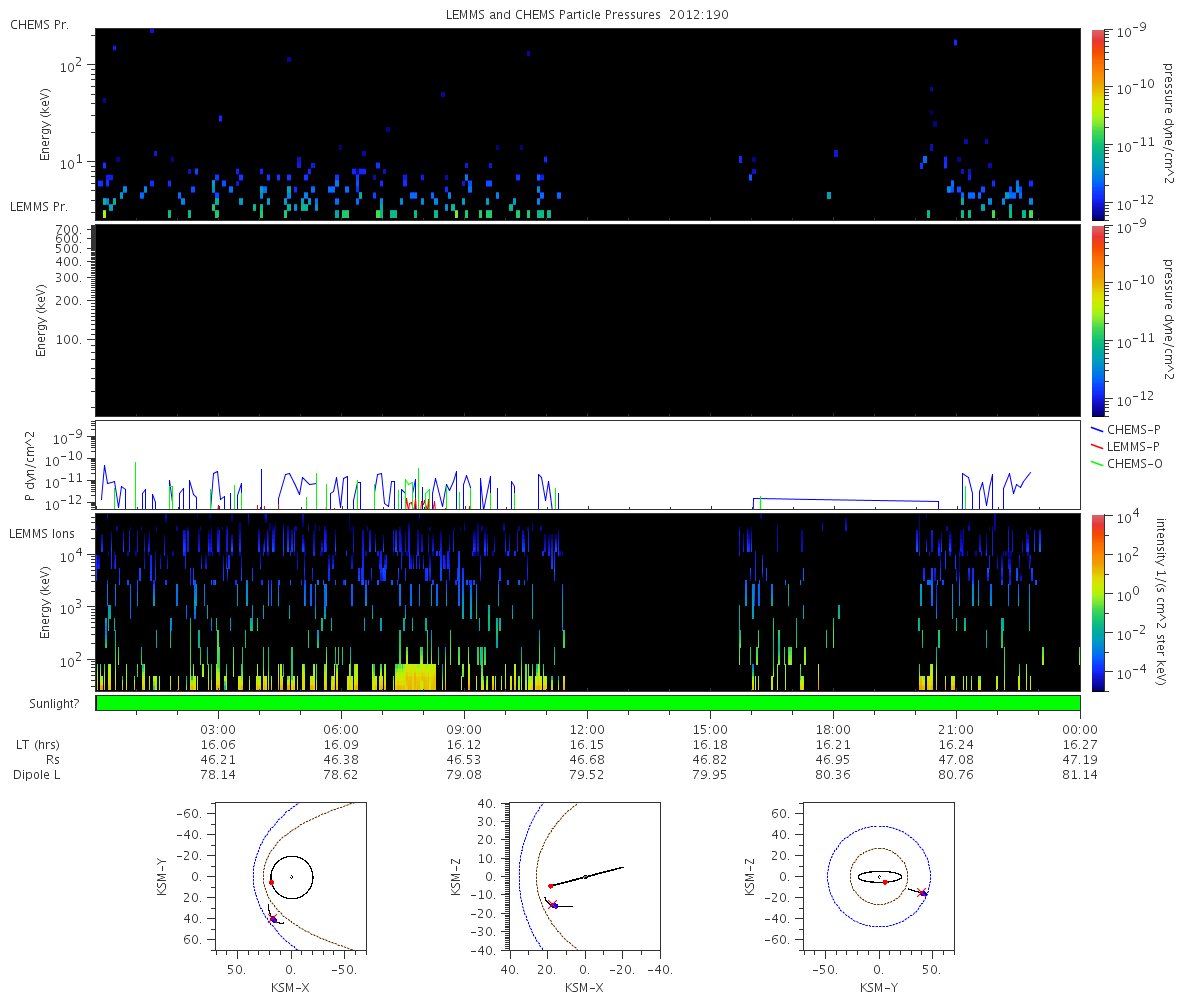Click the CHEMS Pr. panel label
Screen dimensions: 1200x1000
[39, 24]
